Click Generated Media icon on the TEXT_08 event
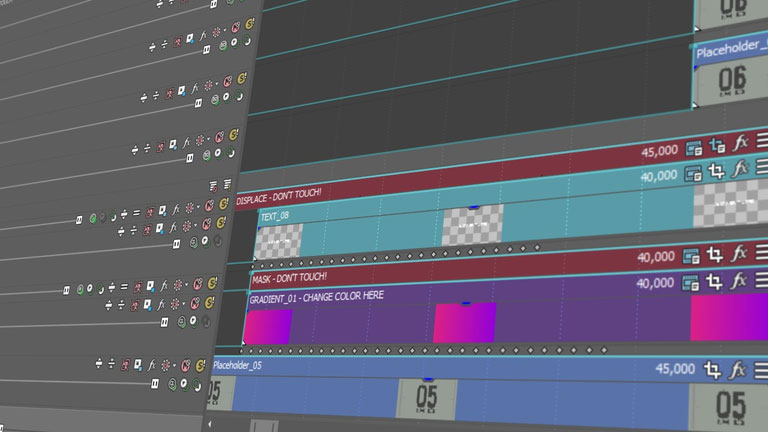The image size is (768, 432). click(693, 173)
